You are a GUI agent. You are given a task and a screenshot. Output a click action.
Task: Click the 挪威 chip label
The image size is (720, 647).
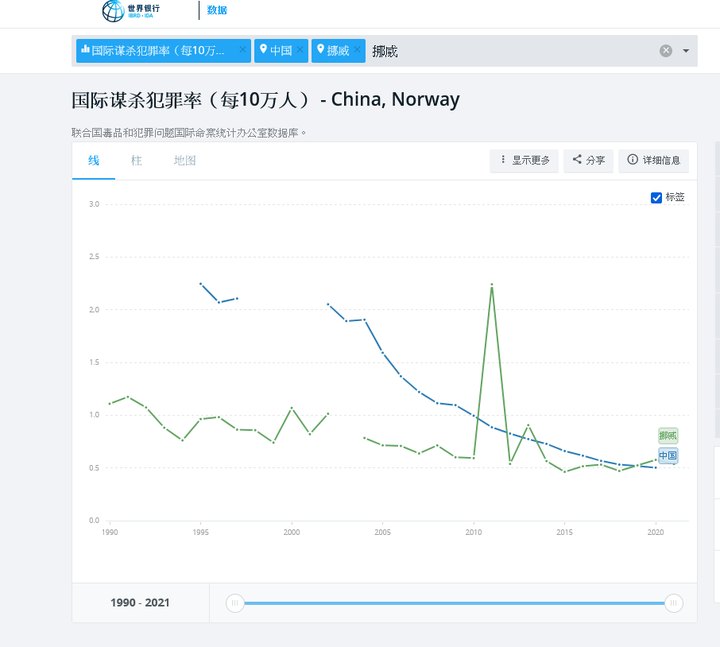pyautogui.click(x=338, y=51)
